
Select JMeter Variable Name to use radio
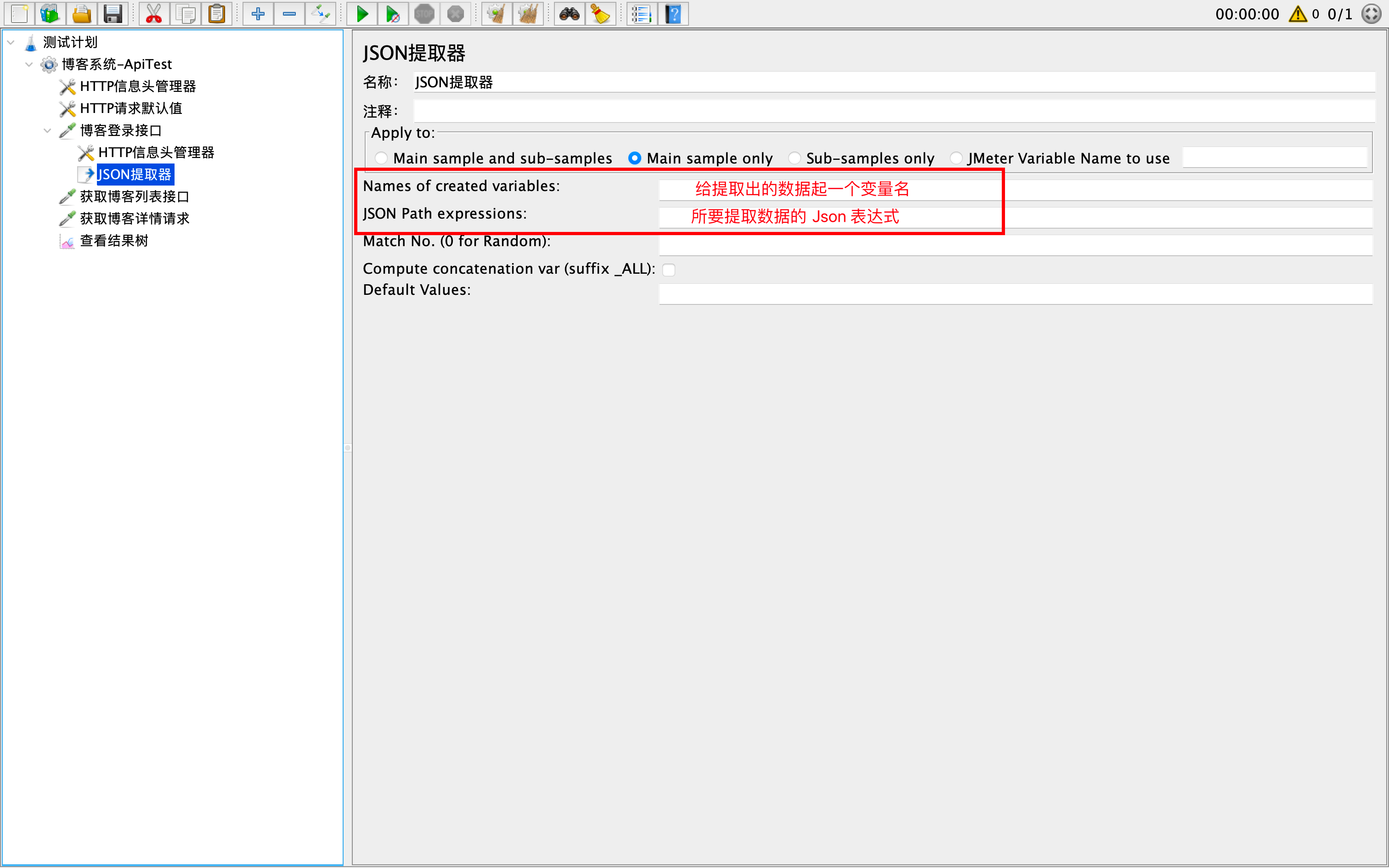(x=956, y=158)
